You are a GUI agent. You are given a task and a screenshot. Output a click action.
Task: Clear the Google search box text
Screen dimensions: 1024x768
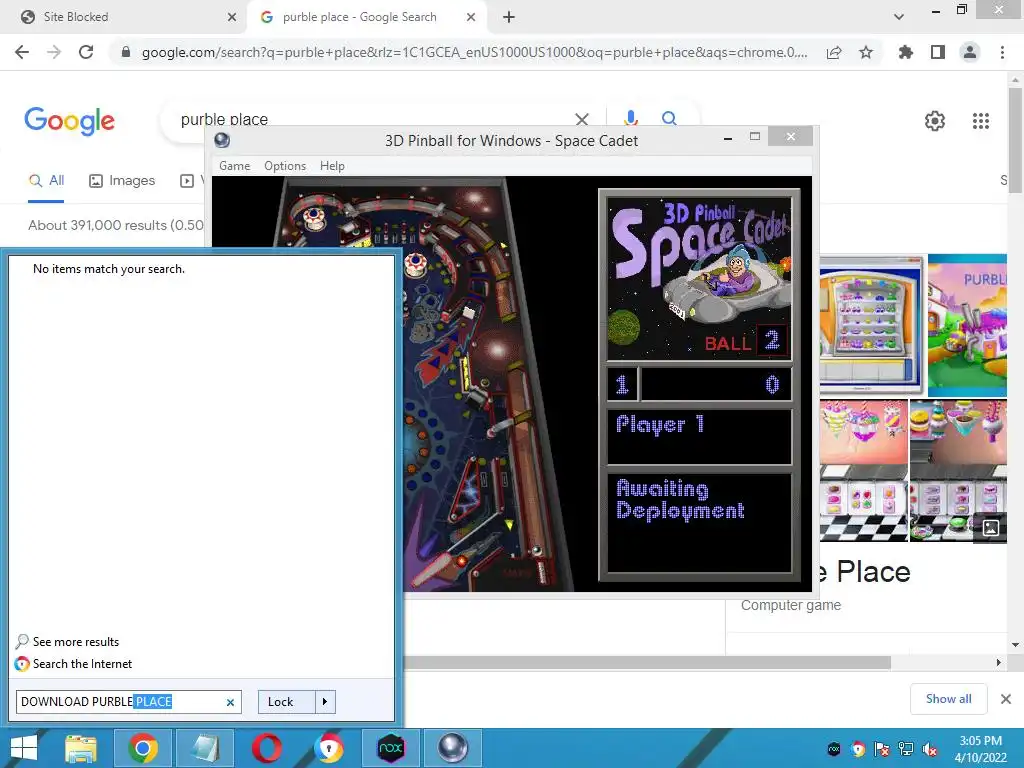tap(581, 119)
